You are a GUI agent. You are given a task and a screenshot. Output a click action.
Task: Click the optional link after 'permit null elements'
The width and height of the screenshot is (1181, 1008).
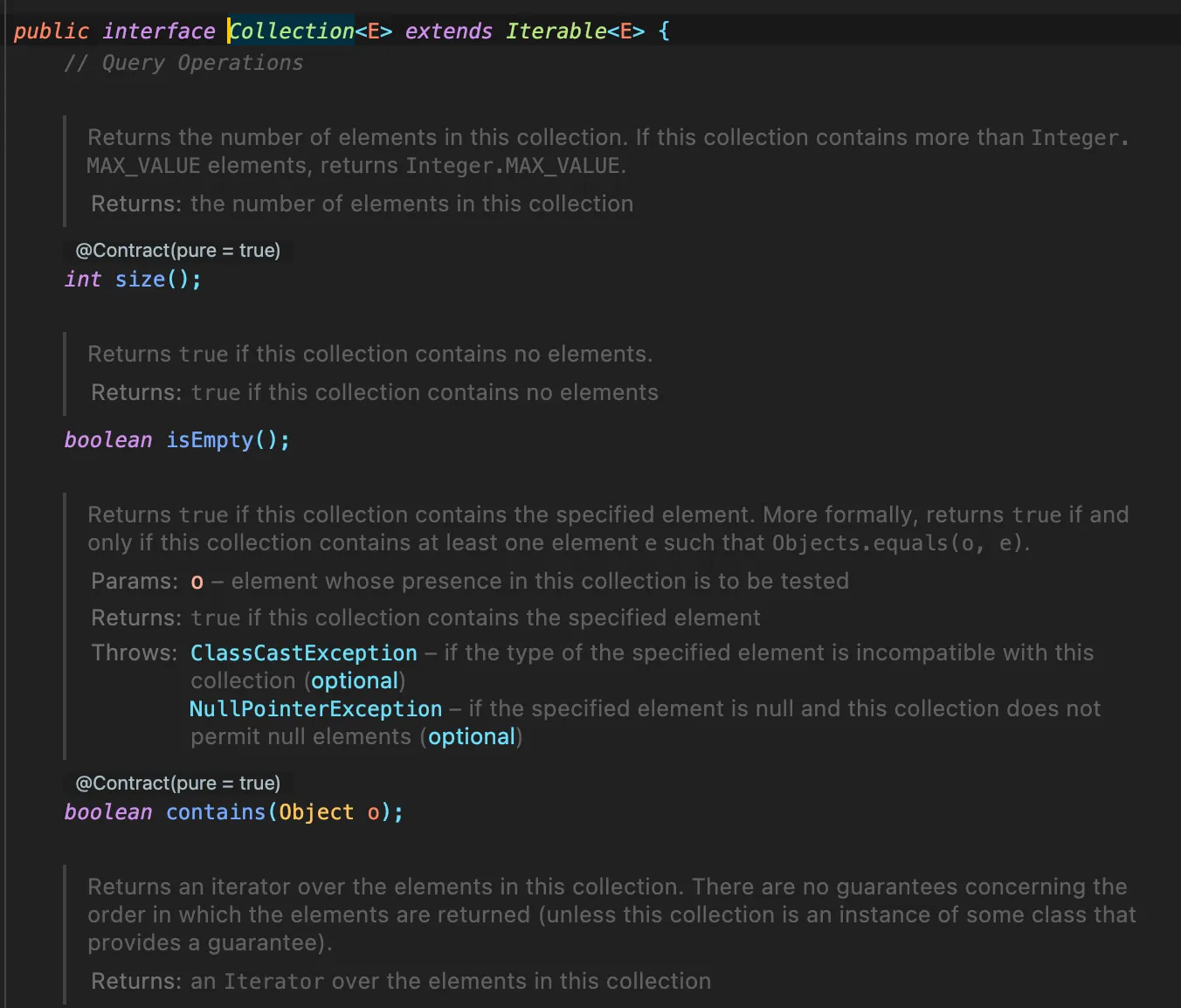471,737
